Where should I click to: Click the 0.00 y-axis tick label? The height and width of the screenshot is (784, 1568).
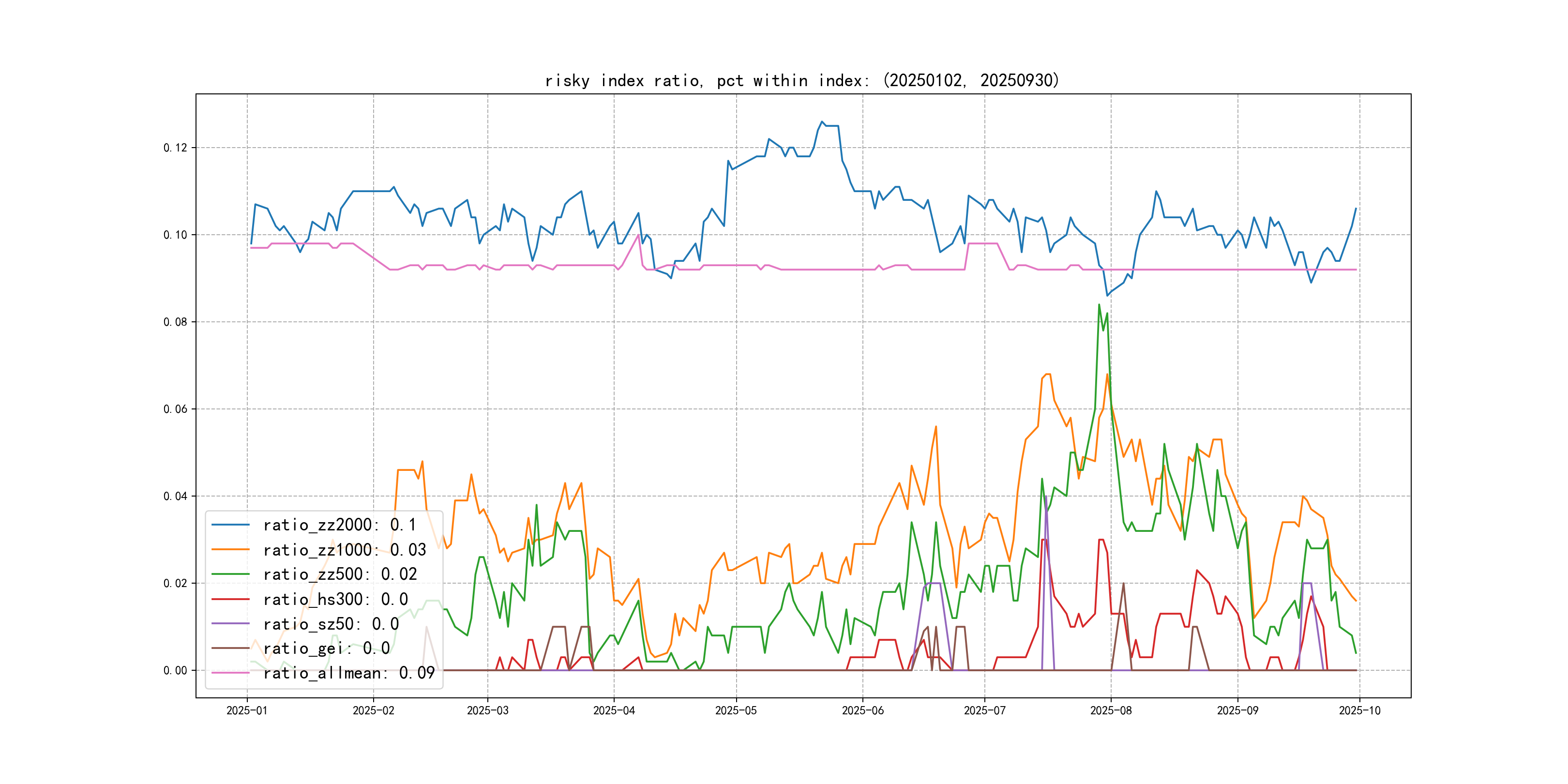(x=175, y=670)
